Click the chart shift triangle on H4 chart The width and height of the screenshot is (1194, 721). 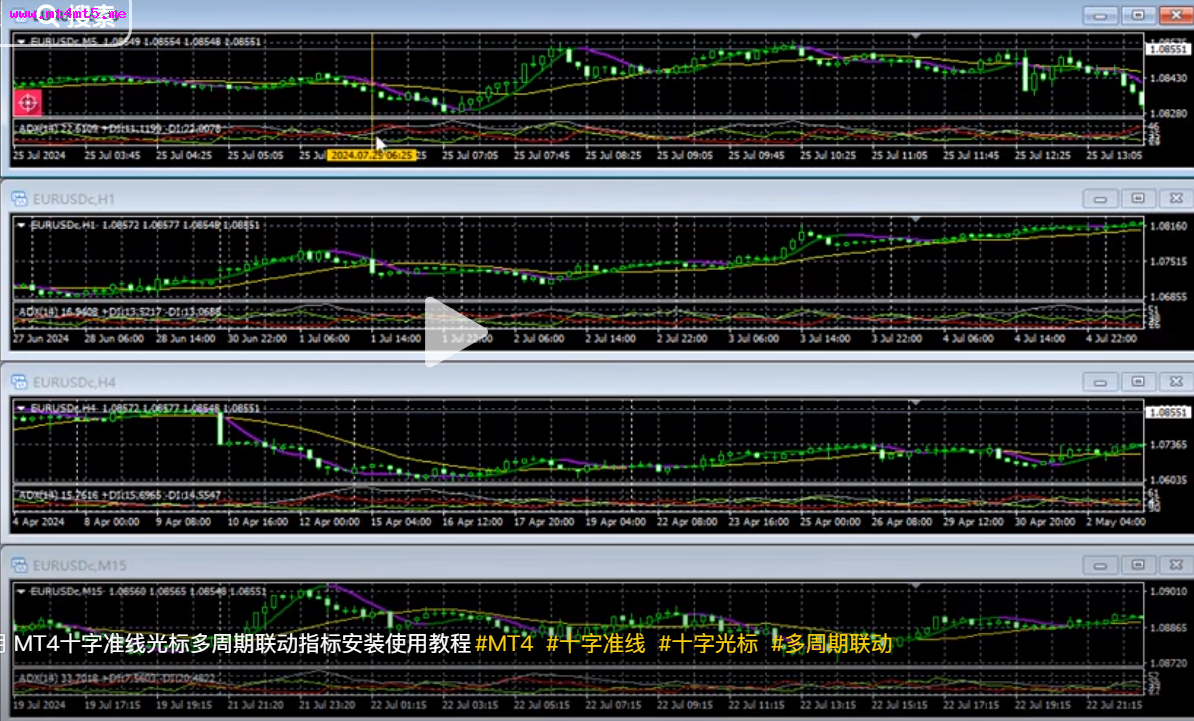coord(916,402)
